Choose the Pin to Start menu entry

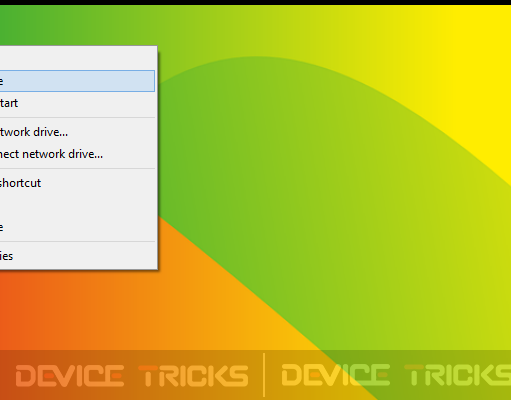coord(77,103)
